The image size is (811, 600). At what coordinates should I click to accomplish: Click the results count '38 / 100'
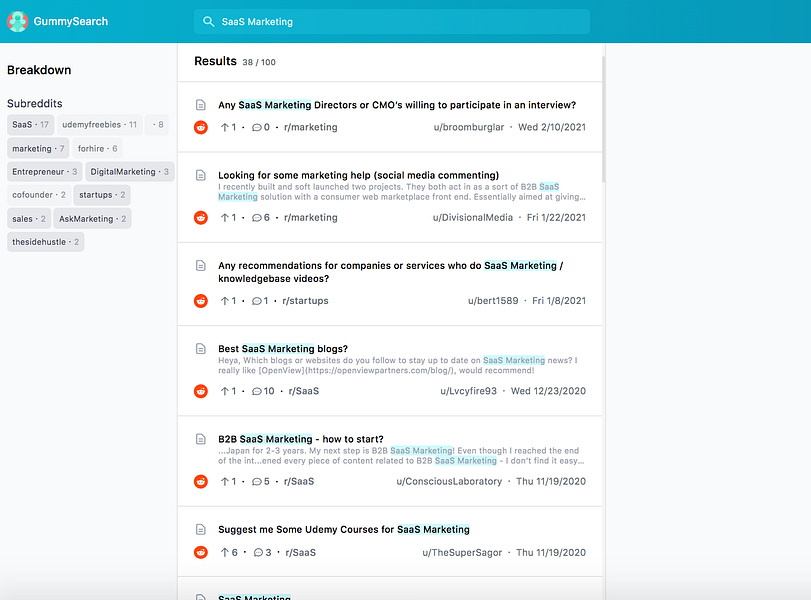[259, 62]
